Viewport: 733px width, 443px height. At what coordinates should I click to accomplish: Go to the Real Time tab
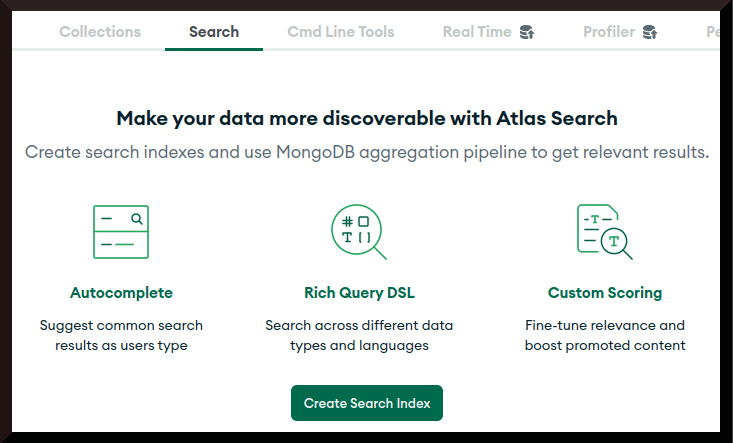tap(477, 32)
